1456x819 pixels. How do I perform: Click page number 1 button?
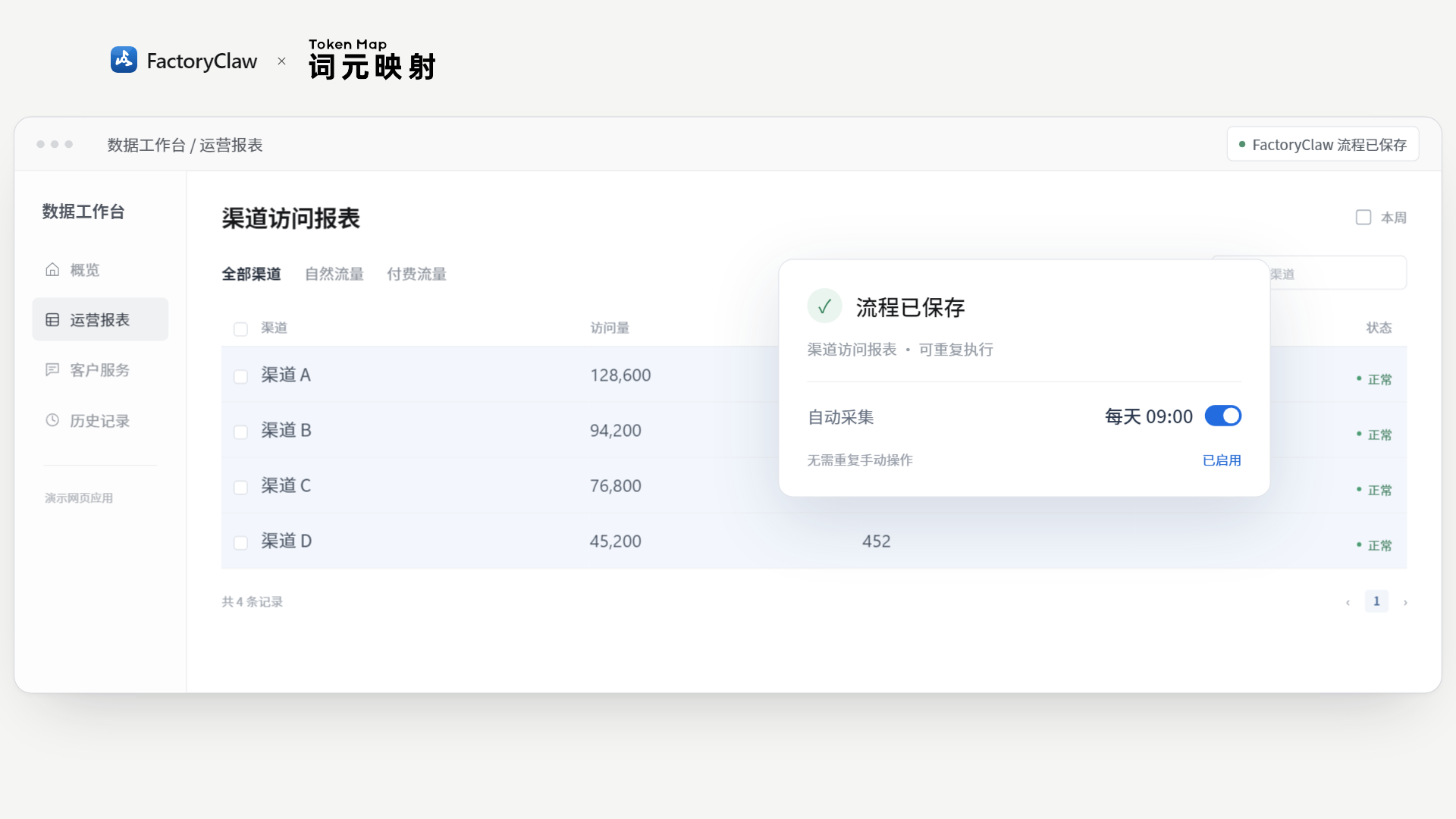coord(1376,601)
